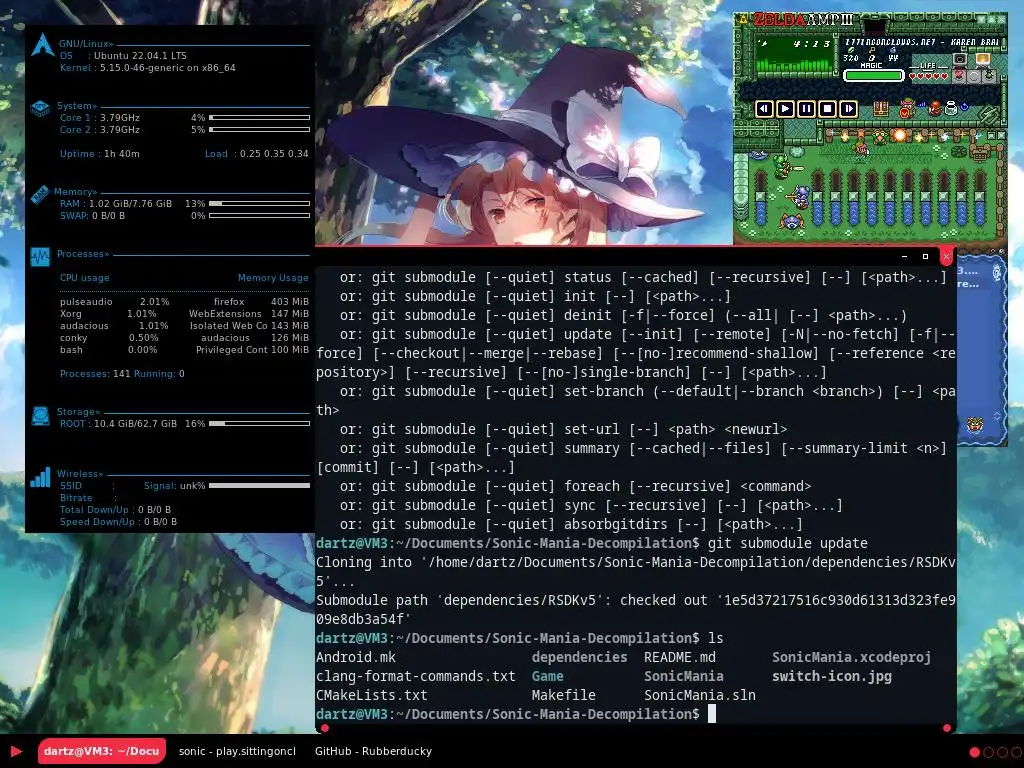Click the blue crab creature in equalizer
Viewport: 1024px width, 768px height.
tap(792, 221)
